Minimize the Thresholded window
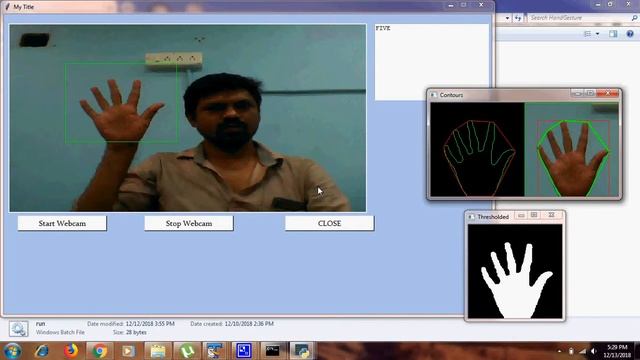The height and width of the screenshot is (360, 640). (521, 215)
